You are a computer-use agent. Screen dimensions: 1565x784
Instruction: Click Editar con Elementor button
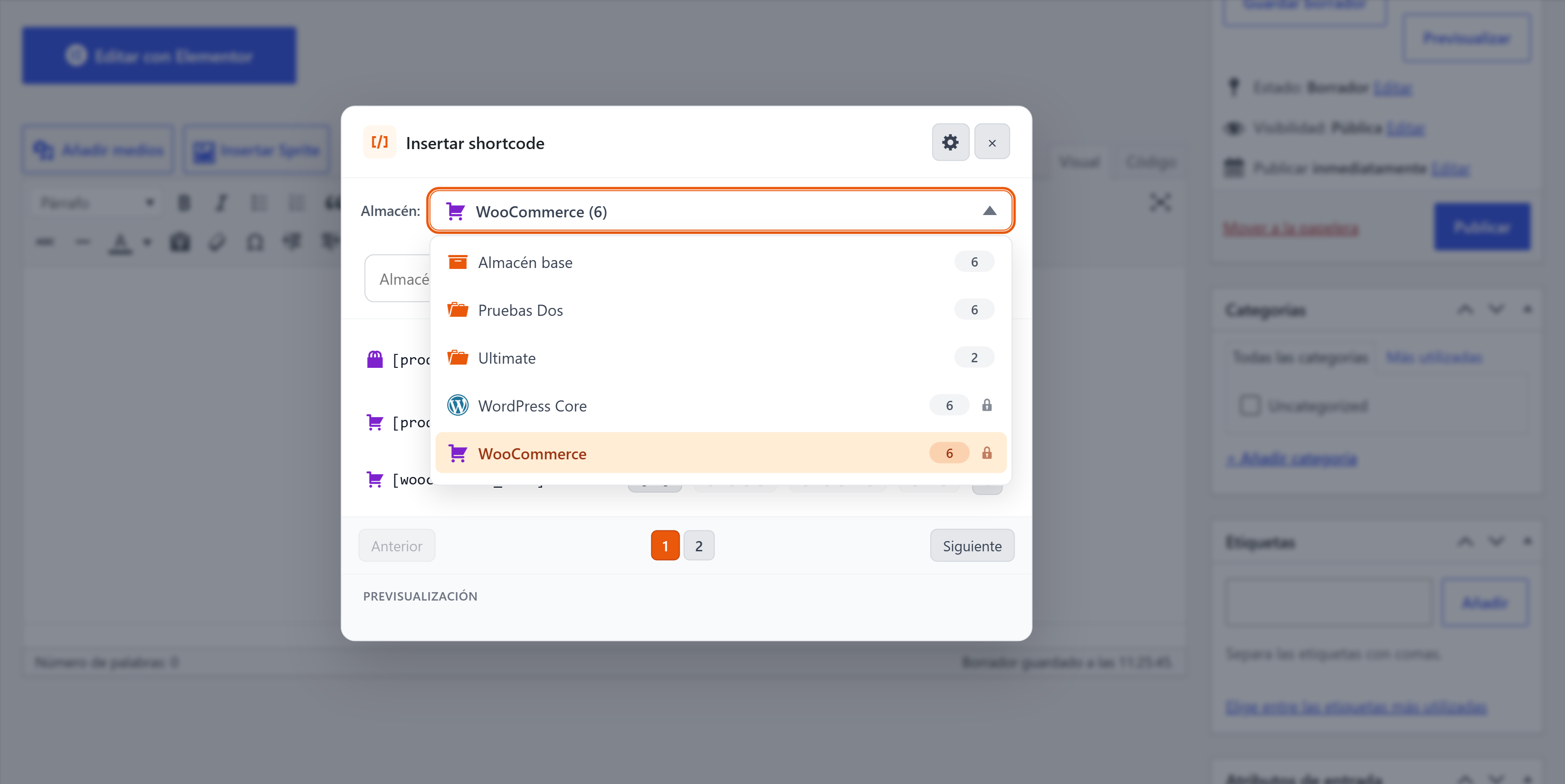tap(159, 55)
